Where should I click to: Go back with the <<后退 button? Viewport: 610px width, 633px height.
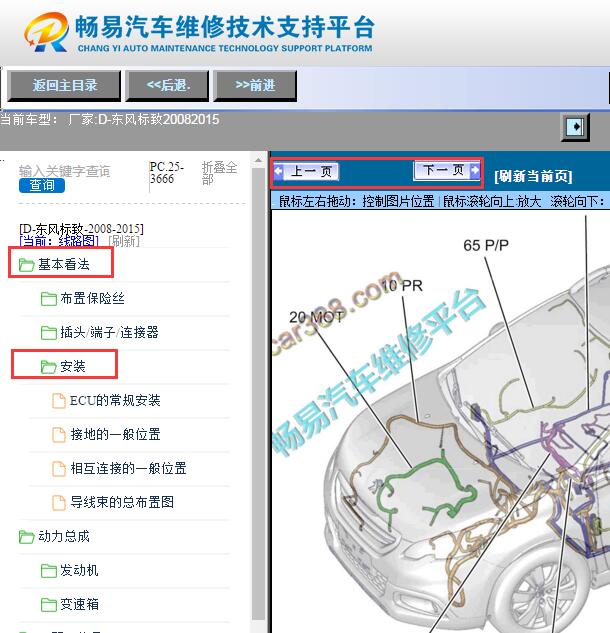[x=167, y=85]
